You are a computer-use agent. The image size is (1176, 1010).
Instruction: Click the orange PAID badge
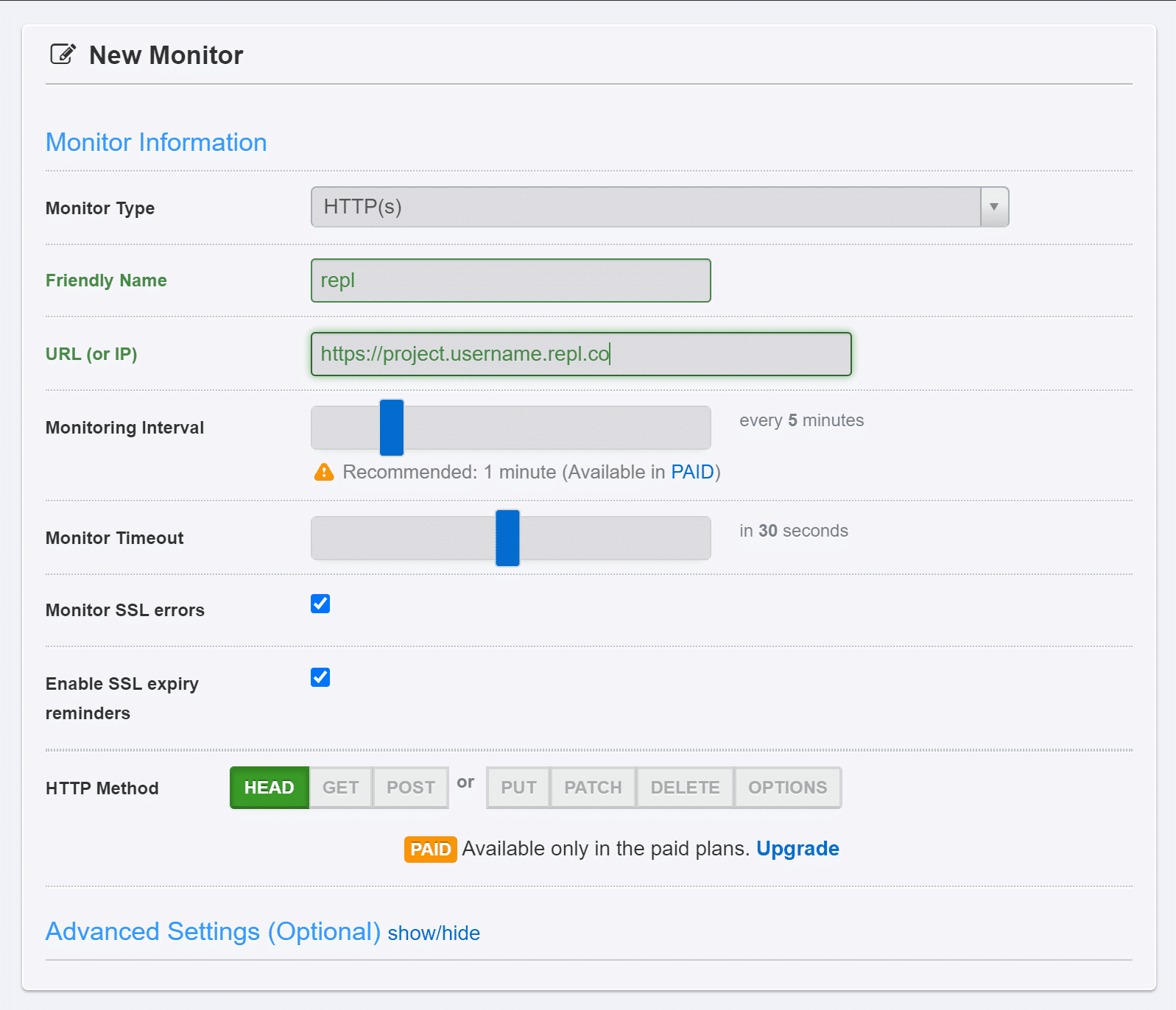430,850
